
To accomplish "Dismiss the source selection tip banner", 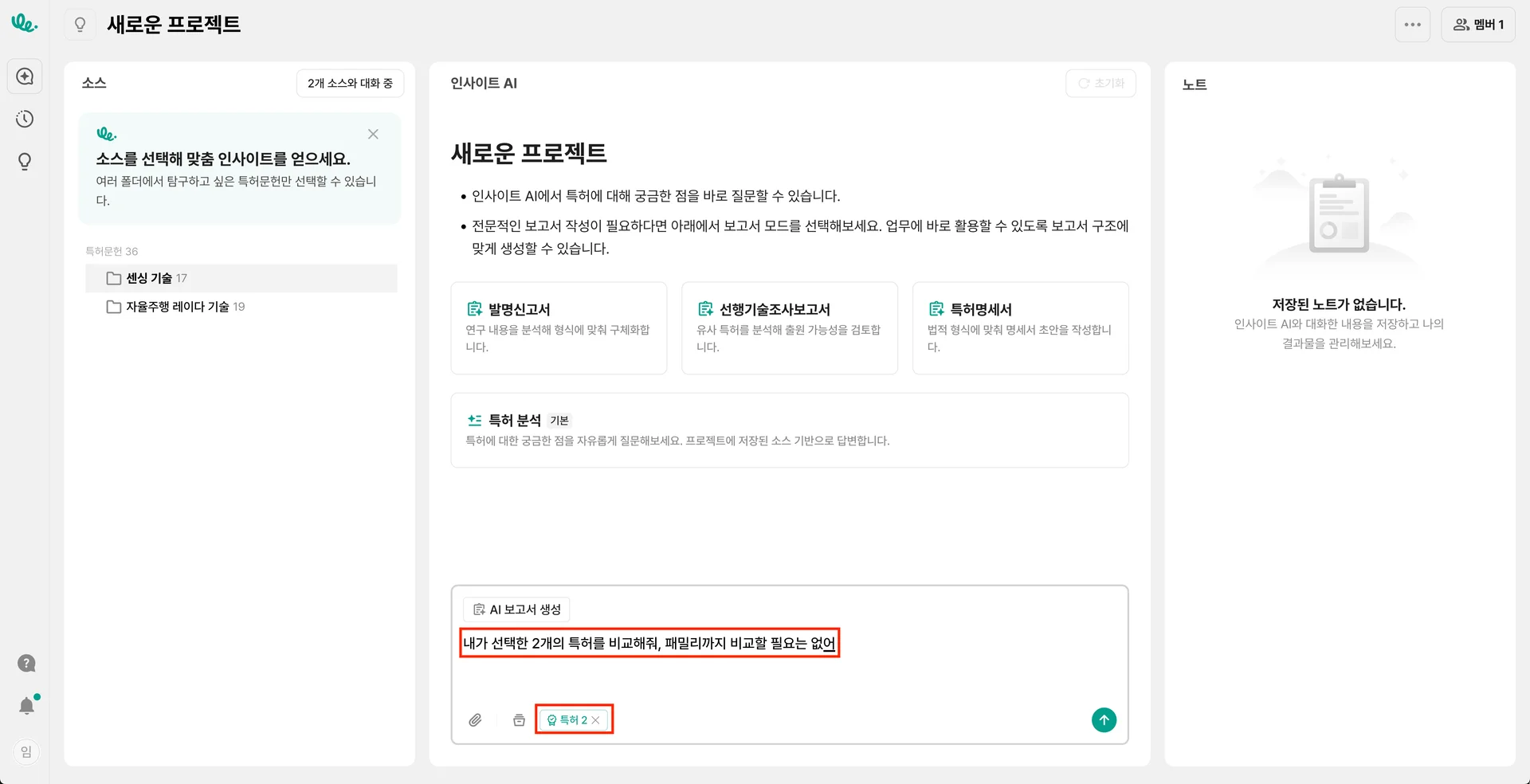I will pyautogui.click(x=373, y=135).
